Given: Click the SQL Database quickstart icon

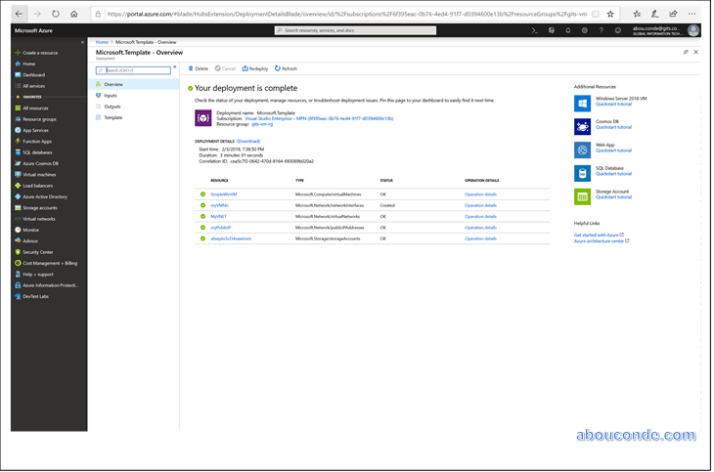Looking at the screenshot, I should point(582,173).
